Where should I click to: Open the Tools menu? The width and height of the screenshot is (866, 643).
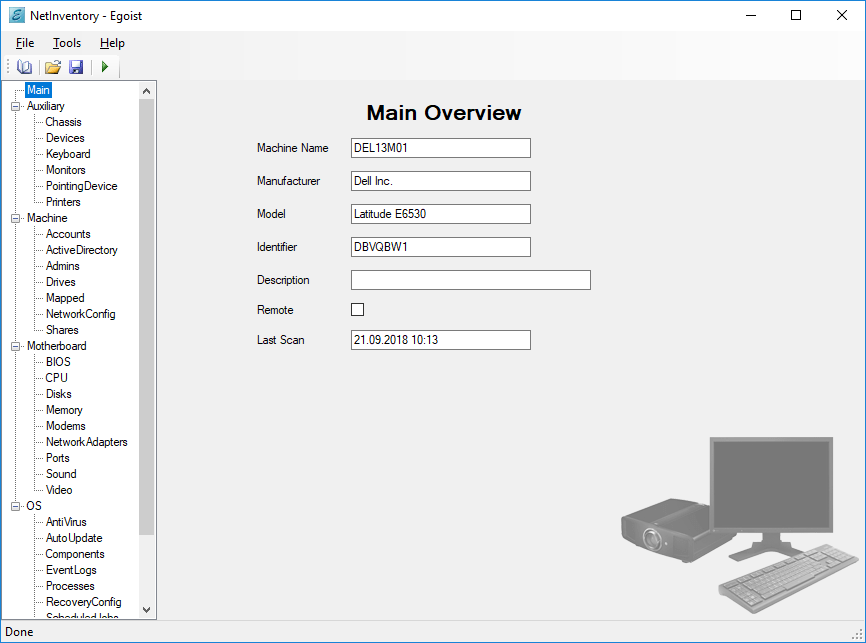[x=67, y=43]
